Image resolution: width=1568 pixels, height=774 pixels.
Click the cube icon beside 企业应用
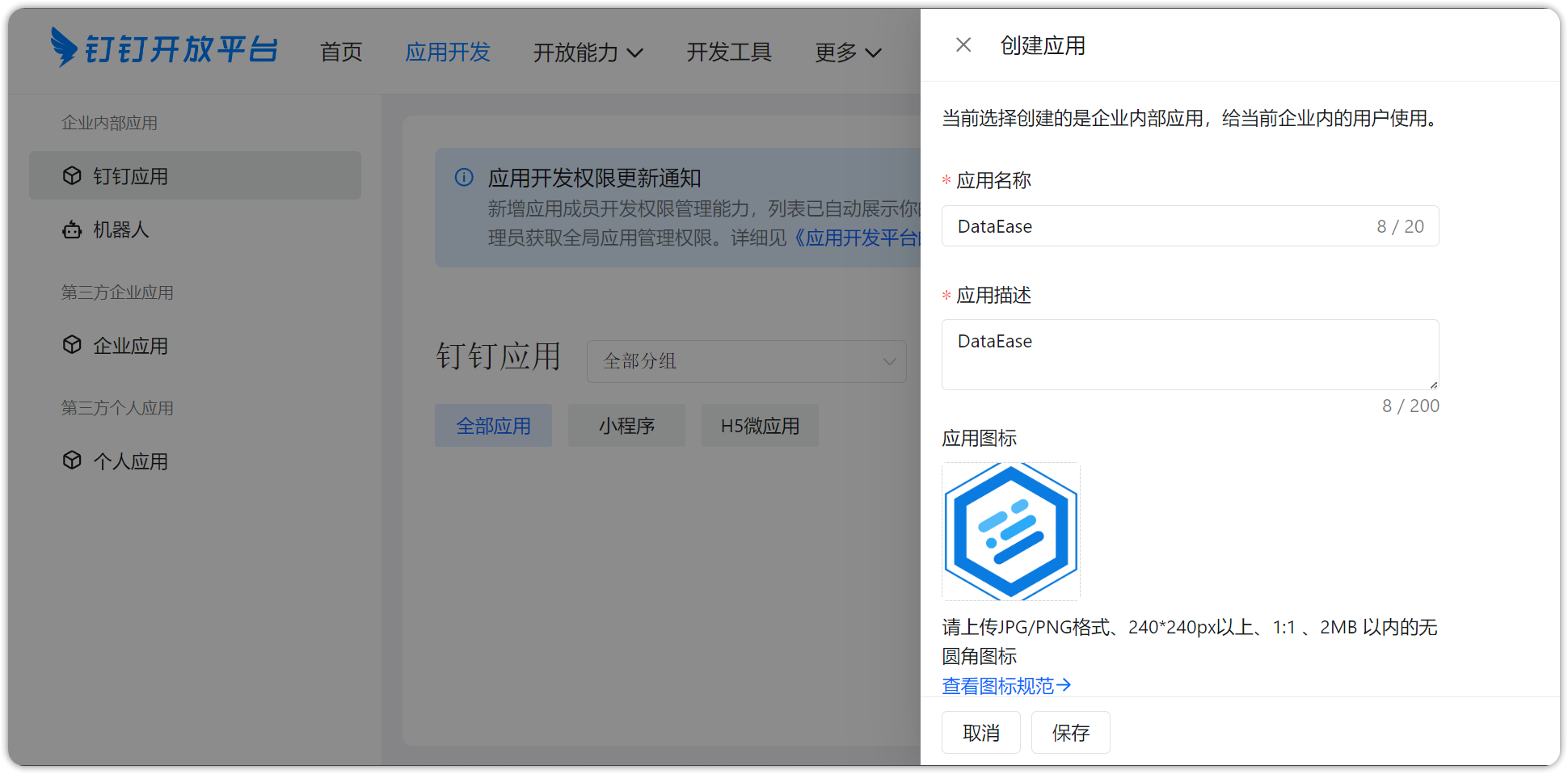click(x=72, y=345)
